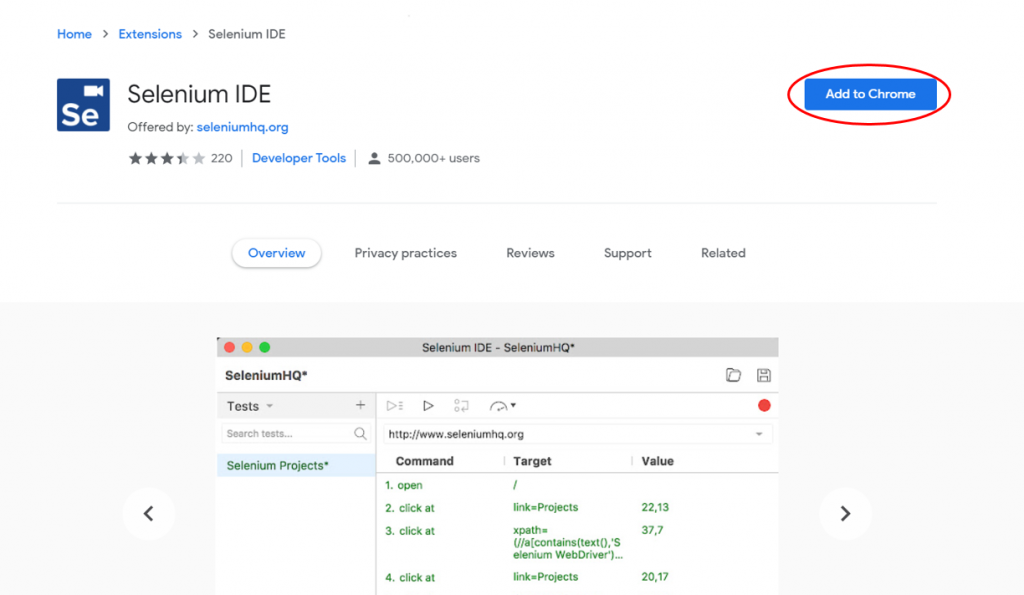
Task: Switch to Privacy practices tab
Action: [406, 253]
